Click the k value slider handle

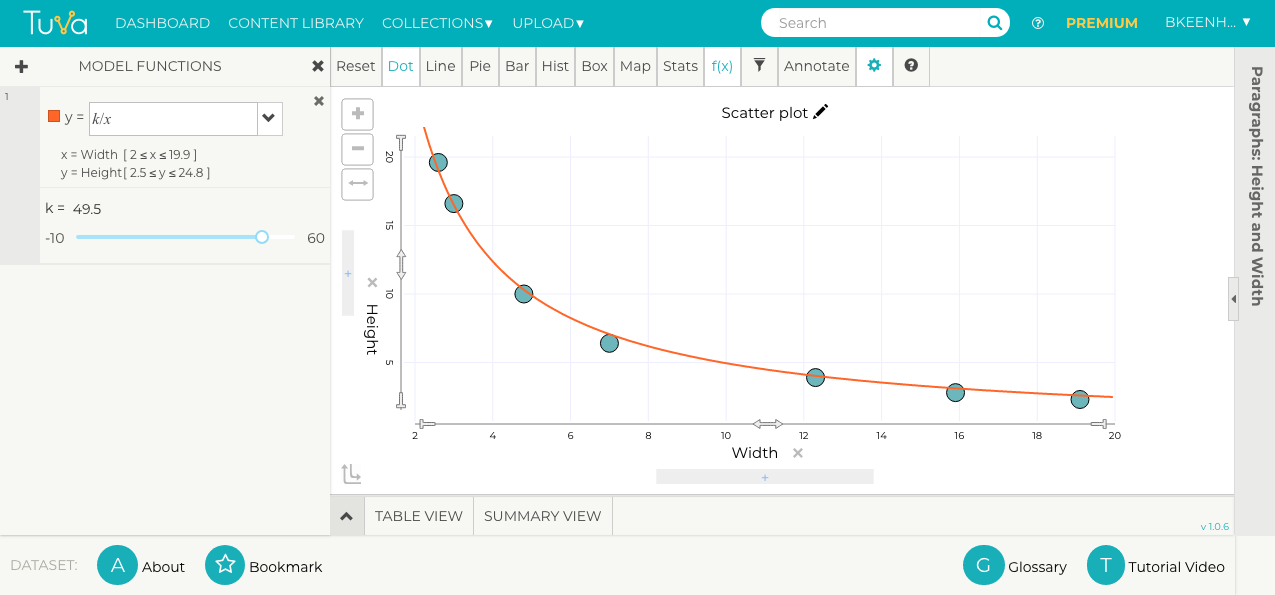tap(262, 237)
